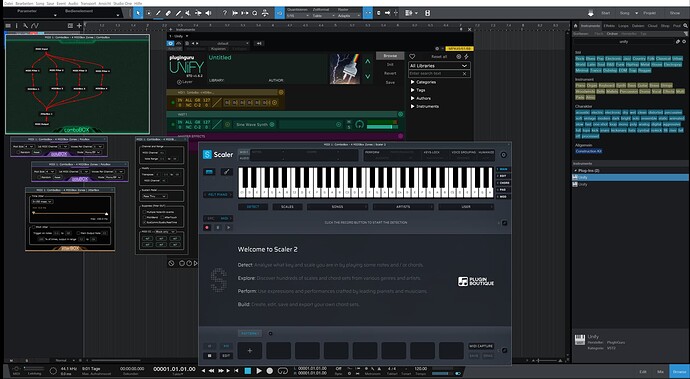
Task: Select the SCALES tab in Scaler
Action: 287,206
